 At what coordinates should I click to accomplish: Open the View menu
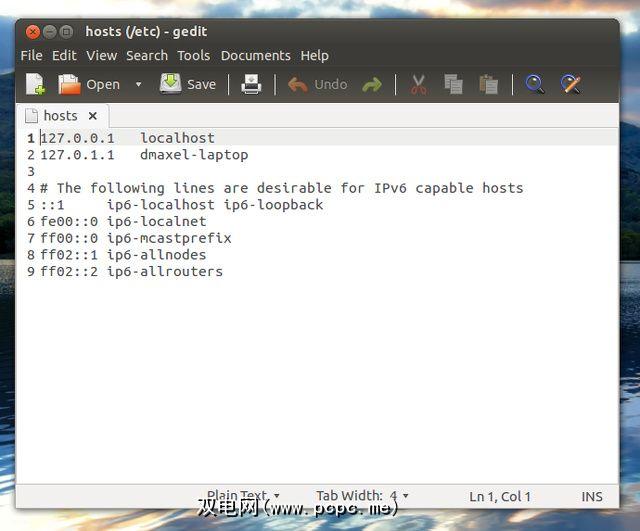[102, 56]
